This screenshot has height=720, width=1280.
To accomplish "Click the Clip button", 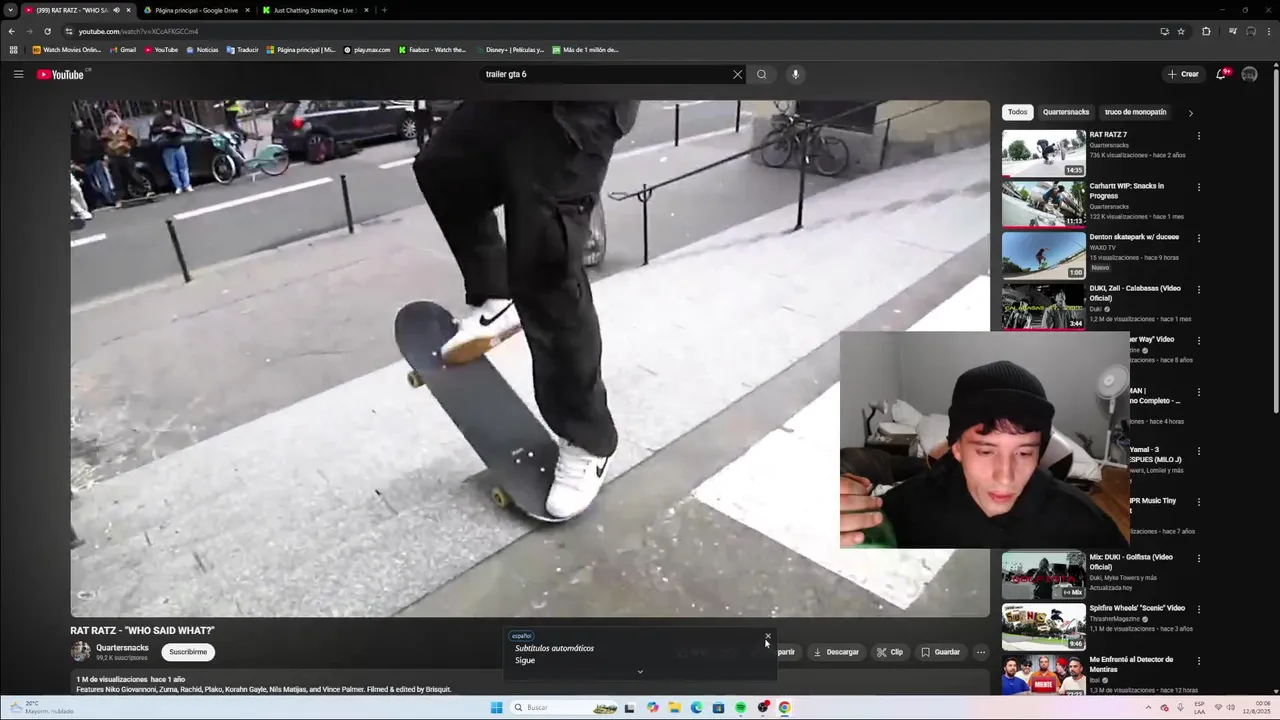I will 890,652.
